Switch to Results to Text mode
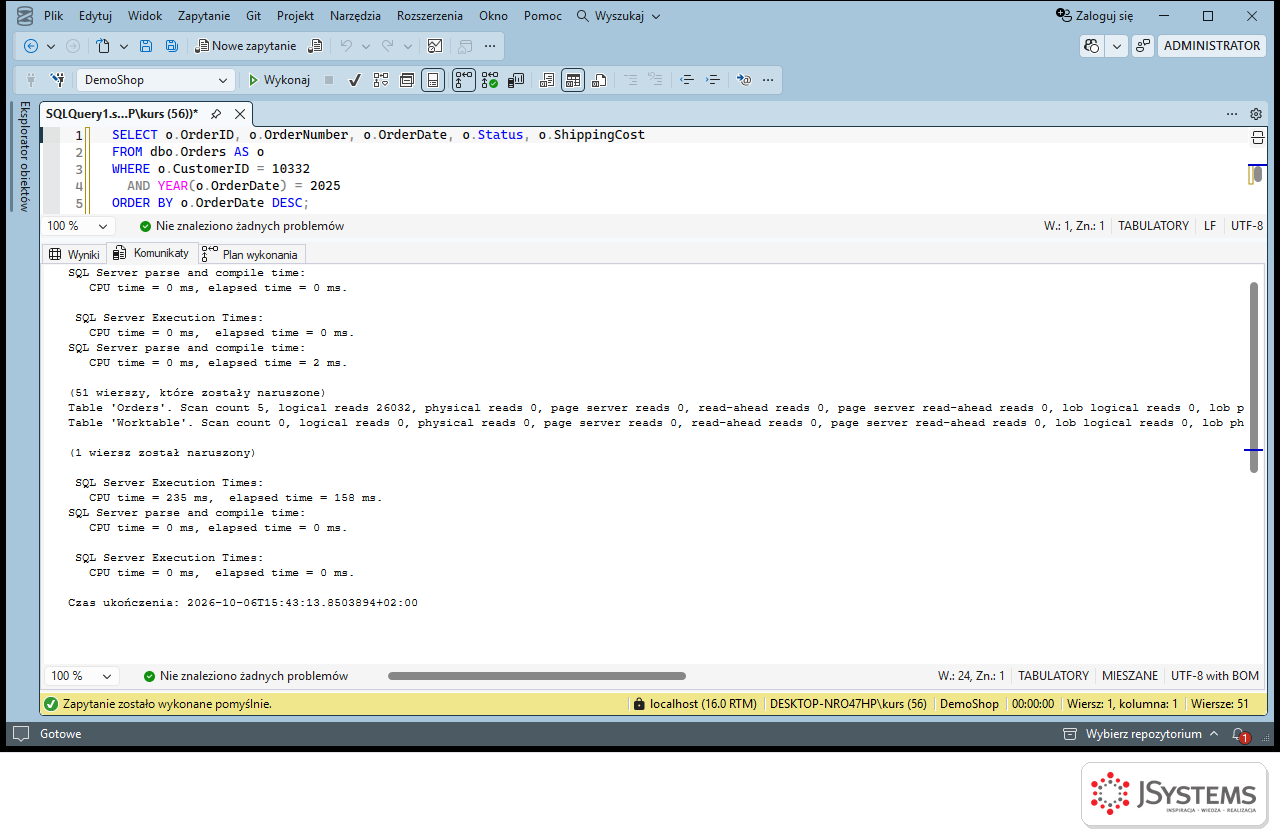The width and height of the screenshot is (1280, 835). click(546, 80)
